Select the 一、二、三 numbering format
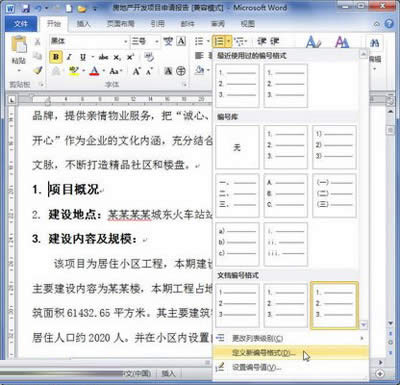Image resolution: width=400 pixels, height=385 pixels. click(x=237, y=195)
